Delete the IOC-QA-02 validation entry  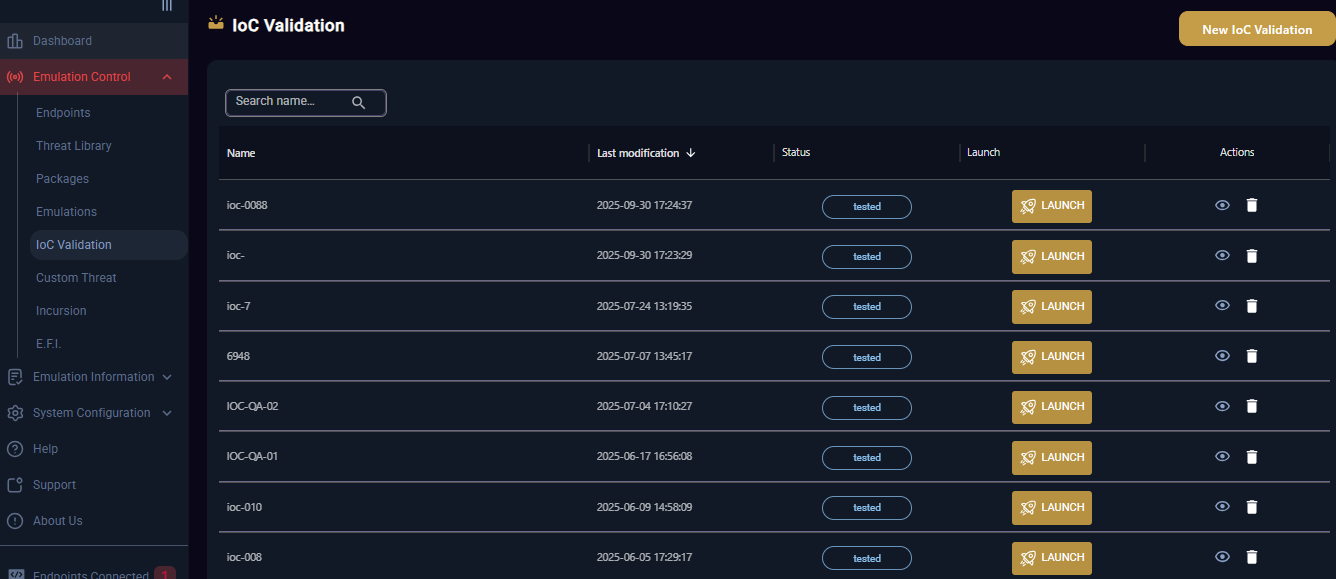coord(1251,406)
